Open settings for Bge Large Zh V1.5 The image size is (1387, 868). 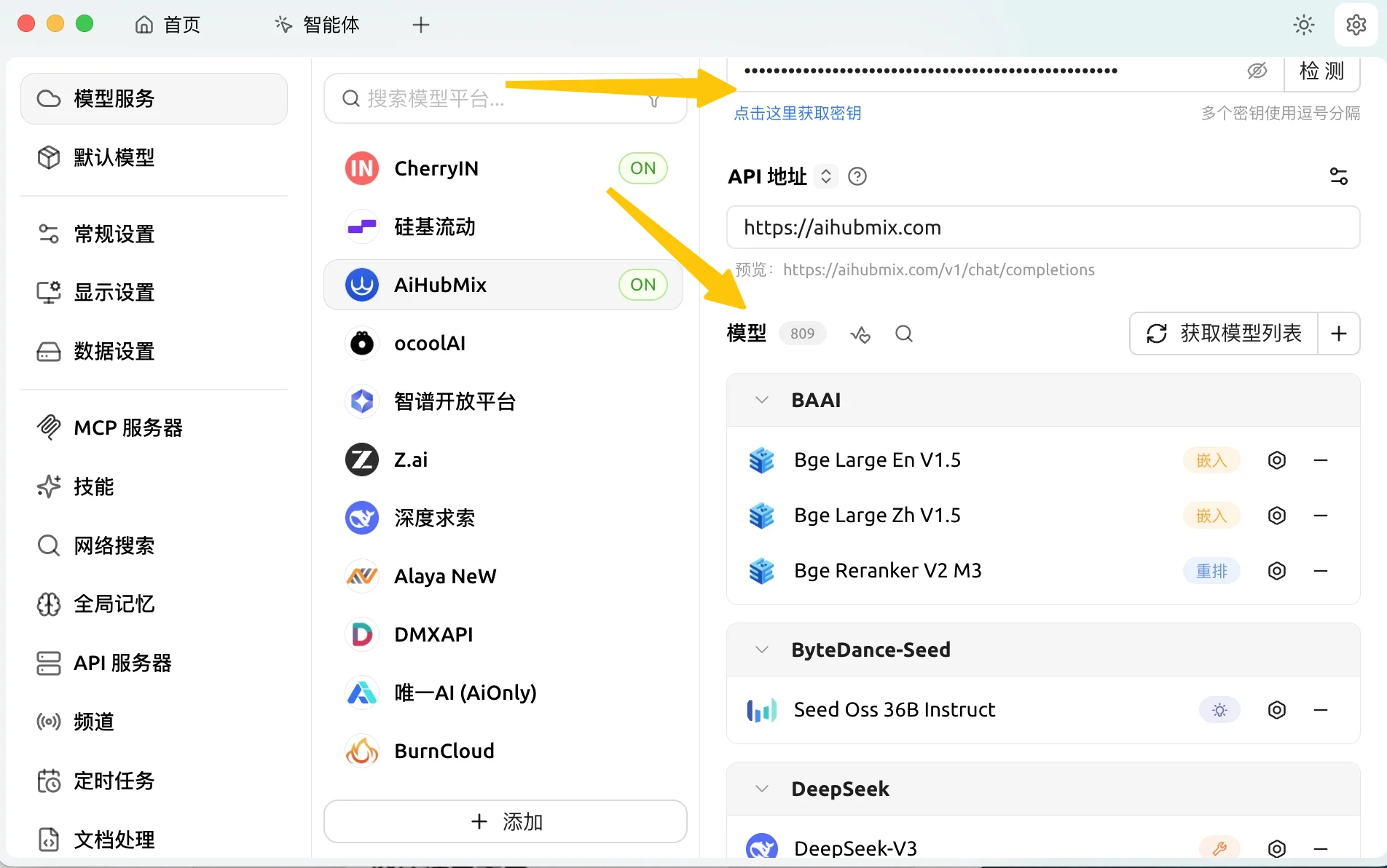point(1276,516)
